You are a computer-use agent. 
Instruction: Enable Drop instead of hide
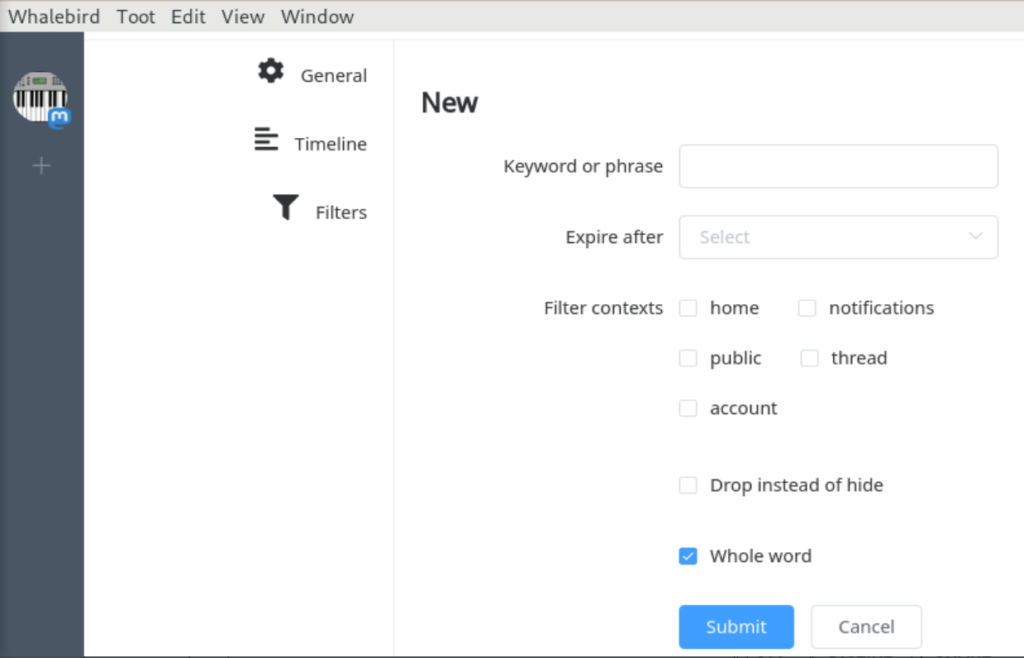688,485
